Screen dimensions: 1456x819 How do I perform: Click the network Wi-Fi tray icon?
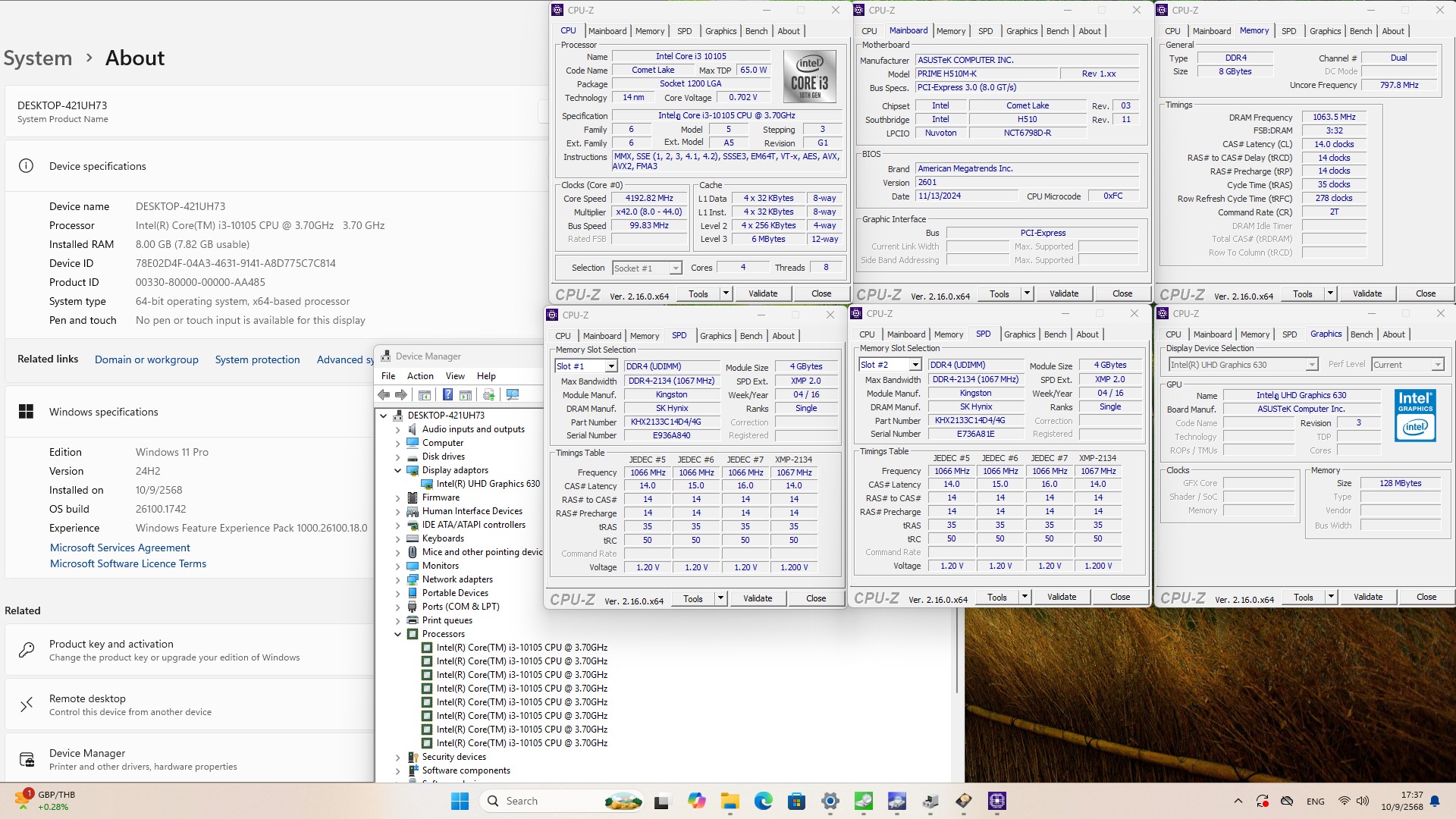pyautogui.click(x=1344, y=801)
